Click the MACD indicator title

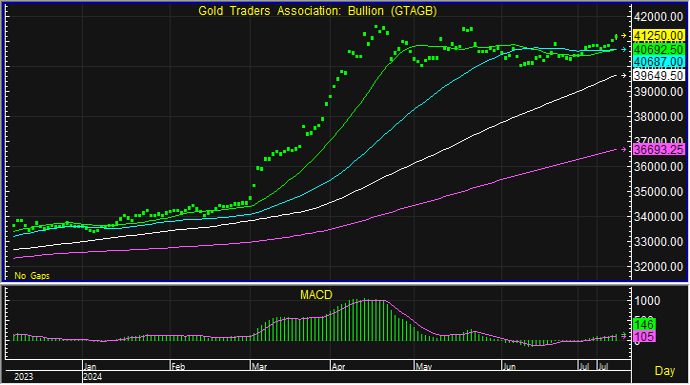click(316, 295)
